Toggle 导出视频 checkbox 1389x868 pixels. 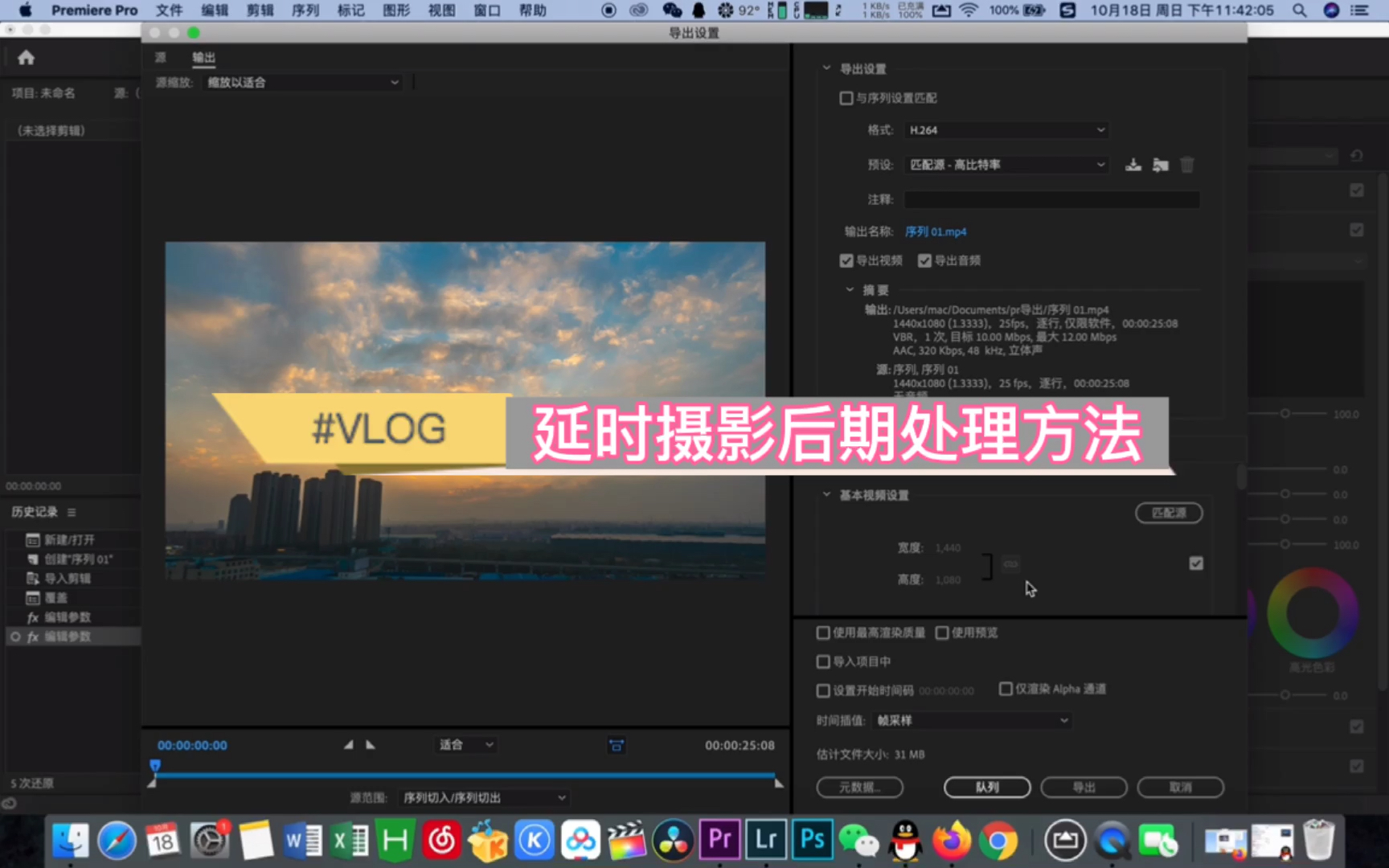point(846,260)
